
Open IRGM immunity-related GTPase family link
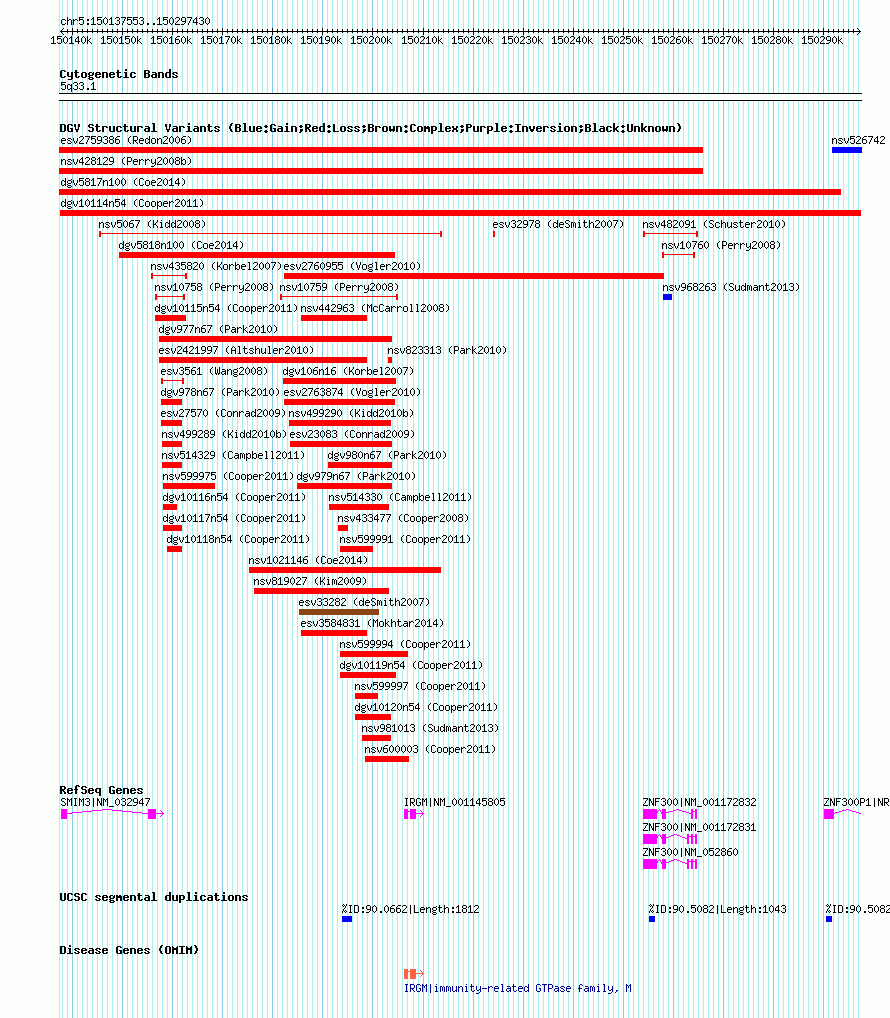click(x=517, y=988)
